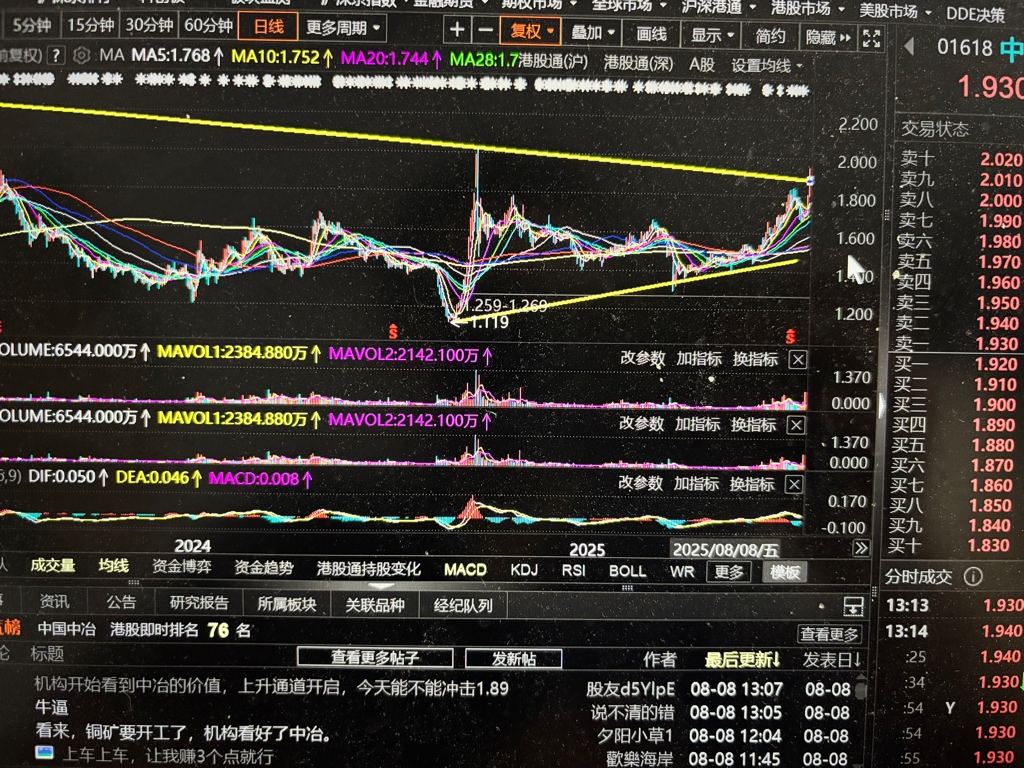
Task: Click the 模板 template button
Action: click(784, 572)
